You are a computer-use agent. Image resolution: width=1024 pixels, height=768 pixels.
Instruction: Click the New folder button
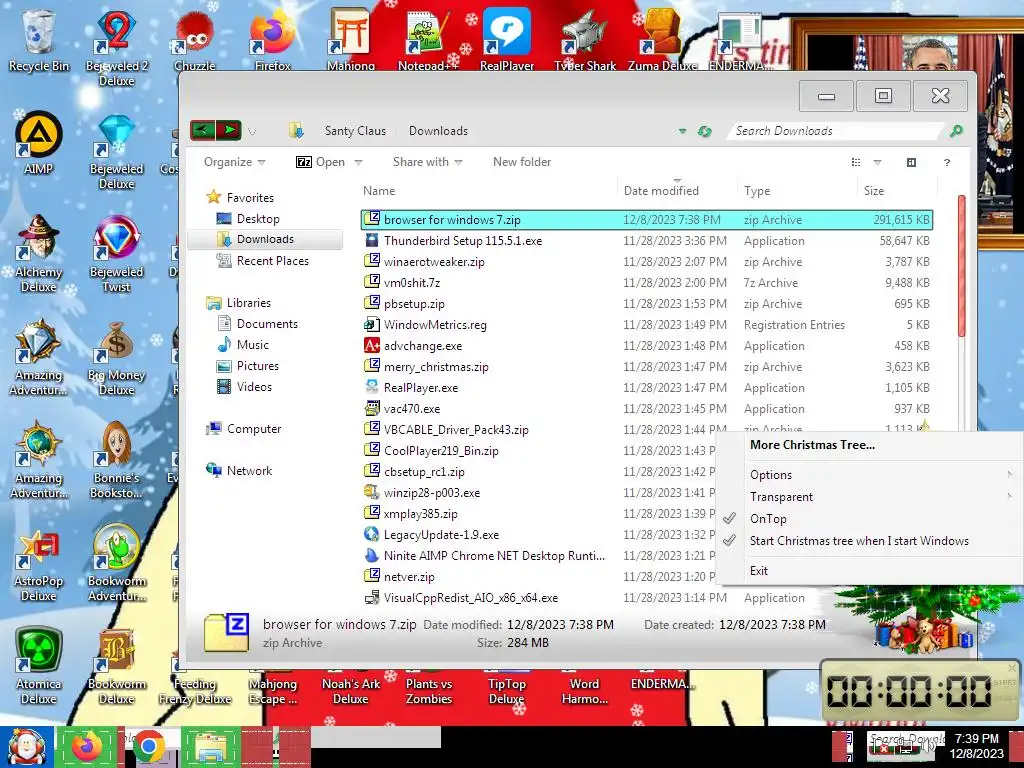tap(522, 162)
